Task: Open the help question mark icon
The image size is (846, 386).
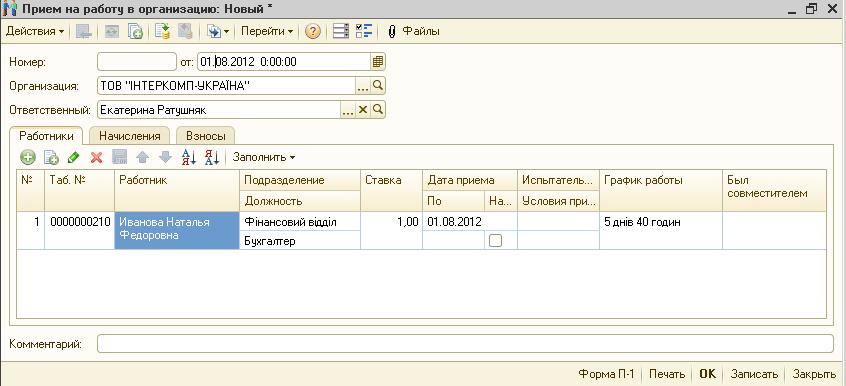Action: [312, 31]
